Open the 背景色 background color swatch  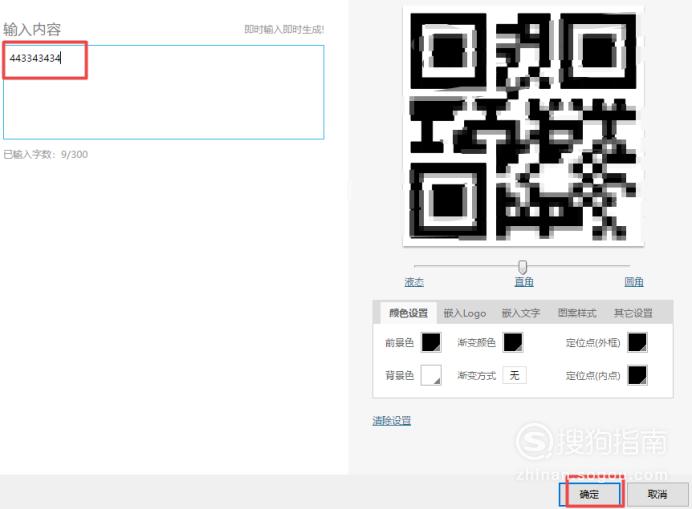point(431,375)
